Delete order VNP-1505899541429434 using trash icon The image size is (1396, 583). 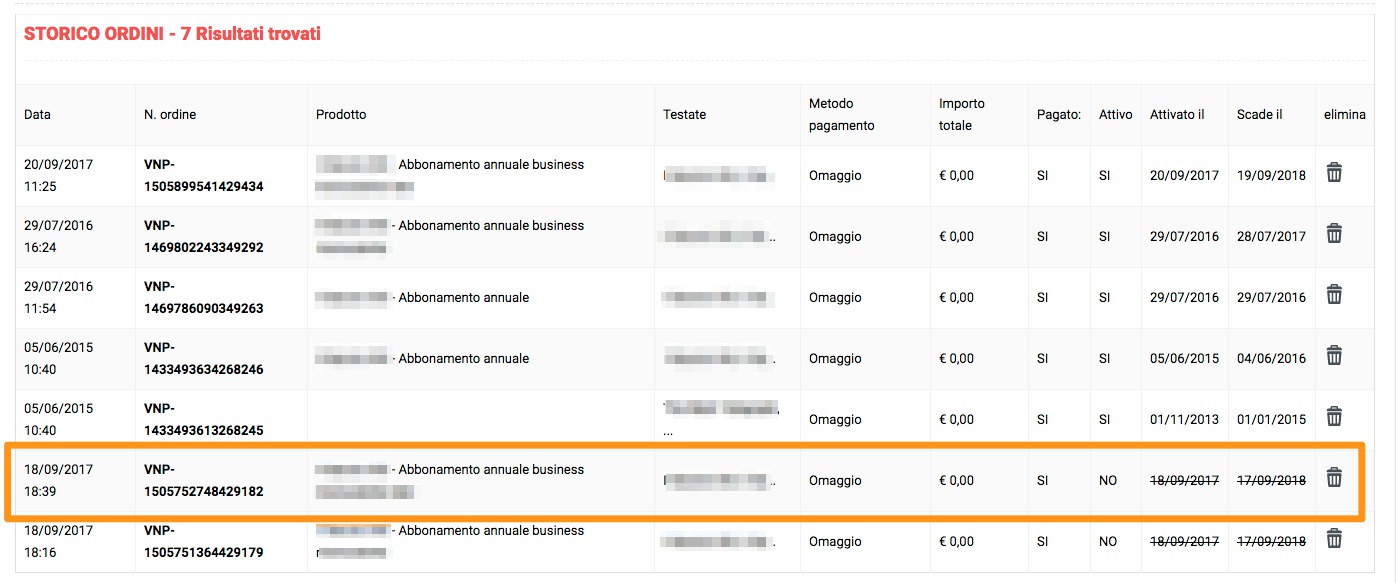pyautogui.click(x=1334, y=173)
